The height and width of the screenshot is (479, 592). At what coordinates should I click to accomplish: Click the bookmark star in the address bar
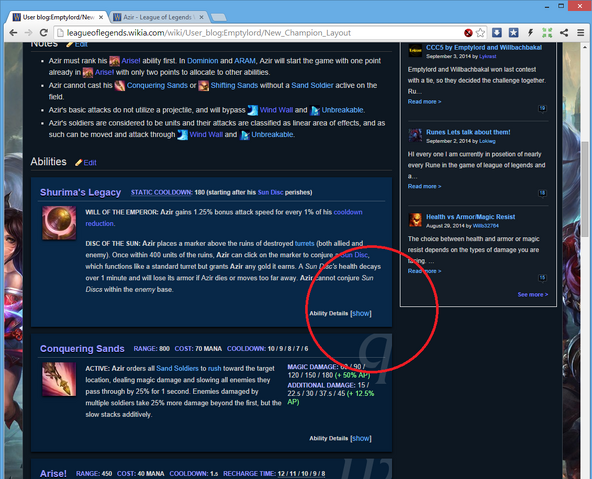480,33
